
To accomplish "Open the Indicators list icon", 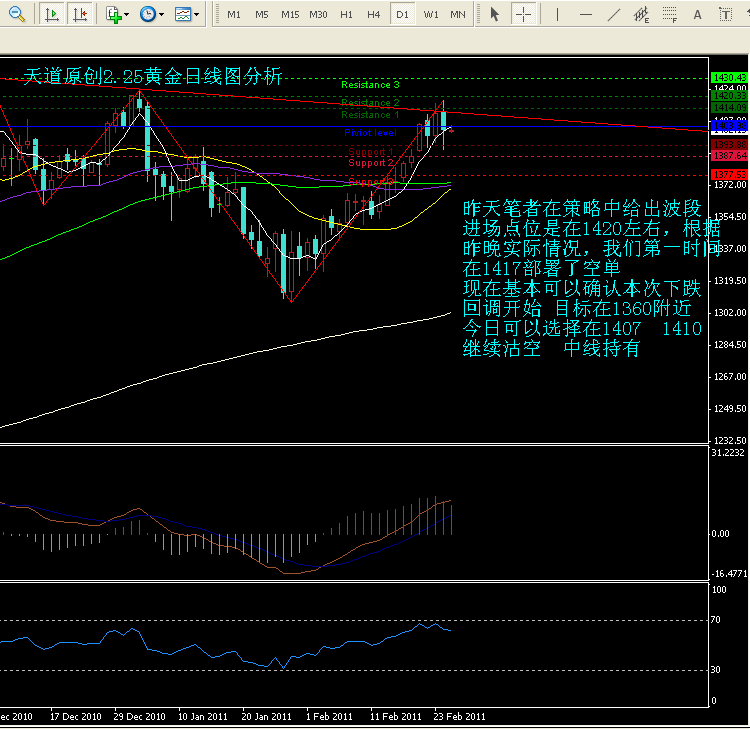I will [114, 15].
